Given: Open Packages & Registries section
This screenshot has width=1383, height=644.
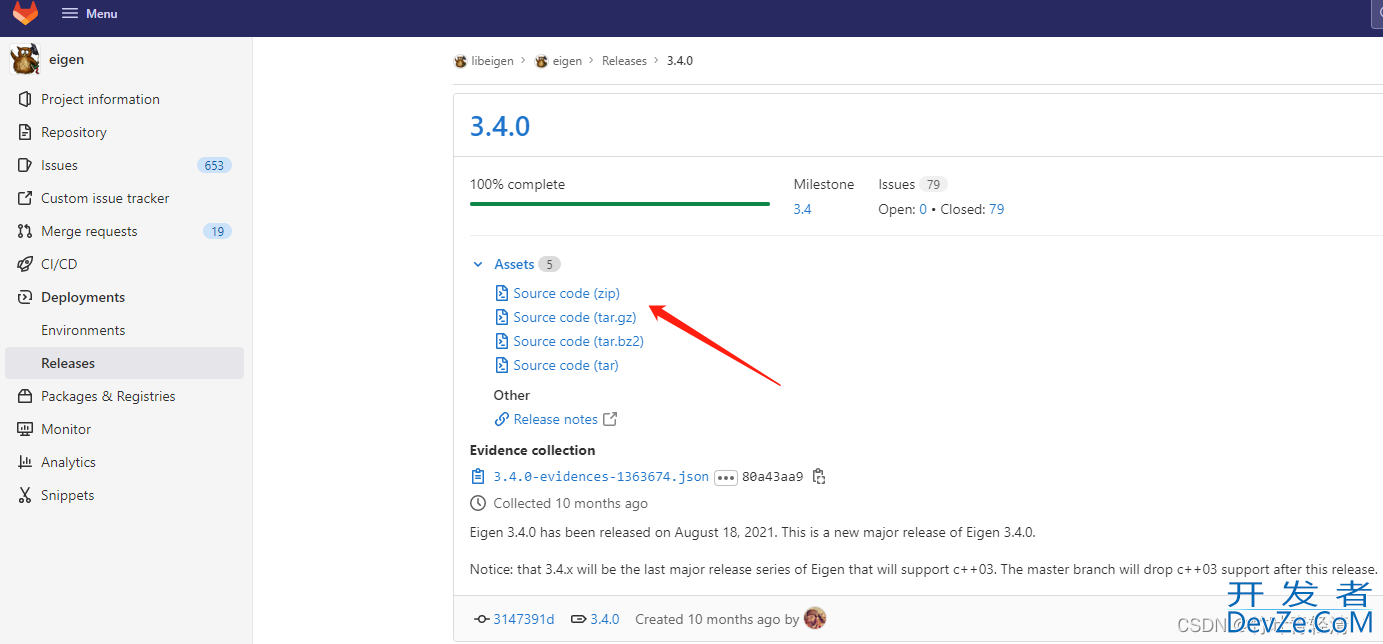Looking at the screenshot, I should pyautogui.click(x=108, y=396).
